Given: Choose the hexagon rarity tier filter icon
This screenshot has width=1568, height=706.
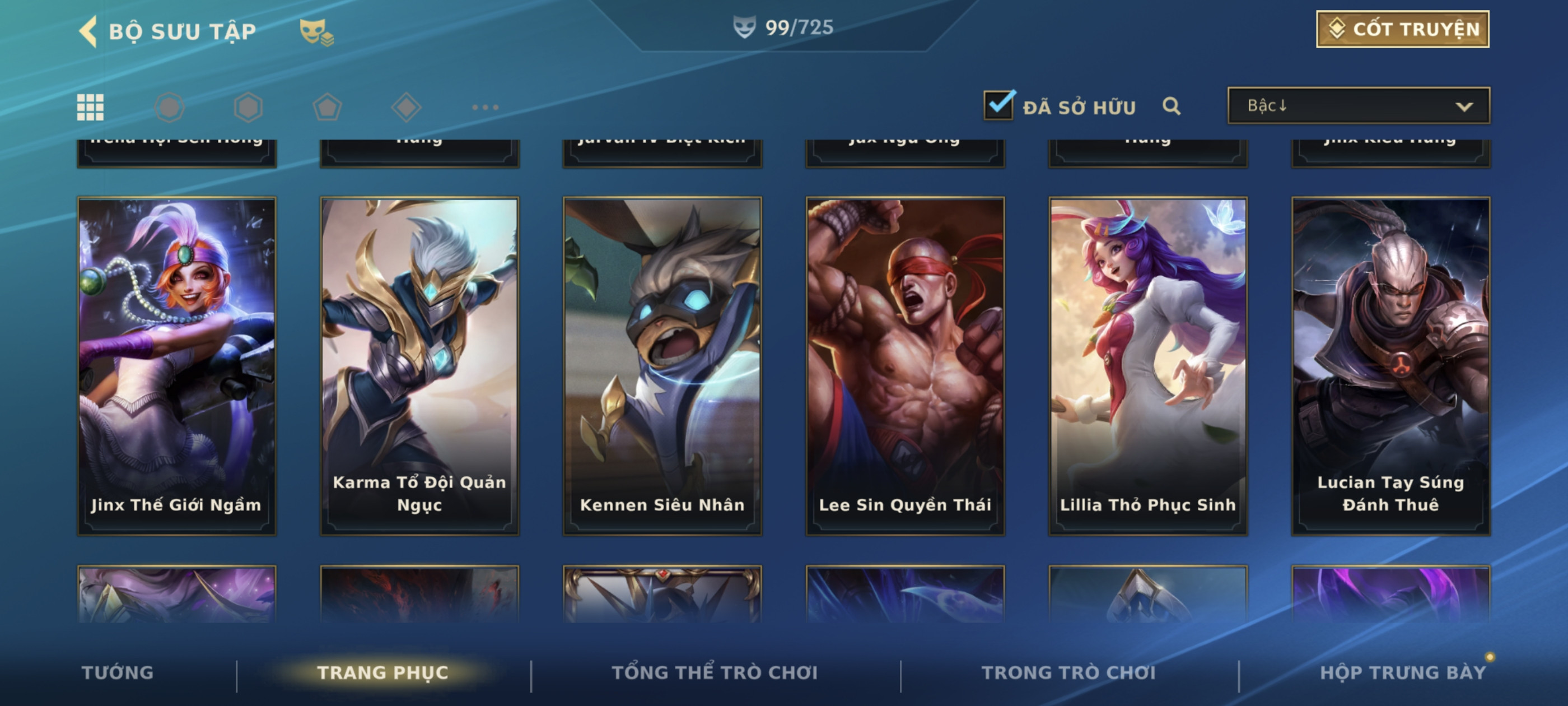Looking at the screenshot, I should pos(248,107).
